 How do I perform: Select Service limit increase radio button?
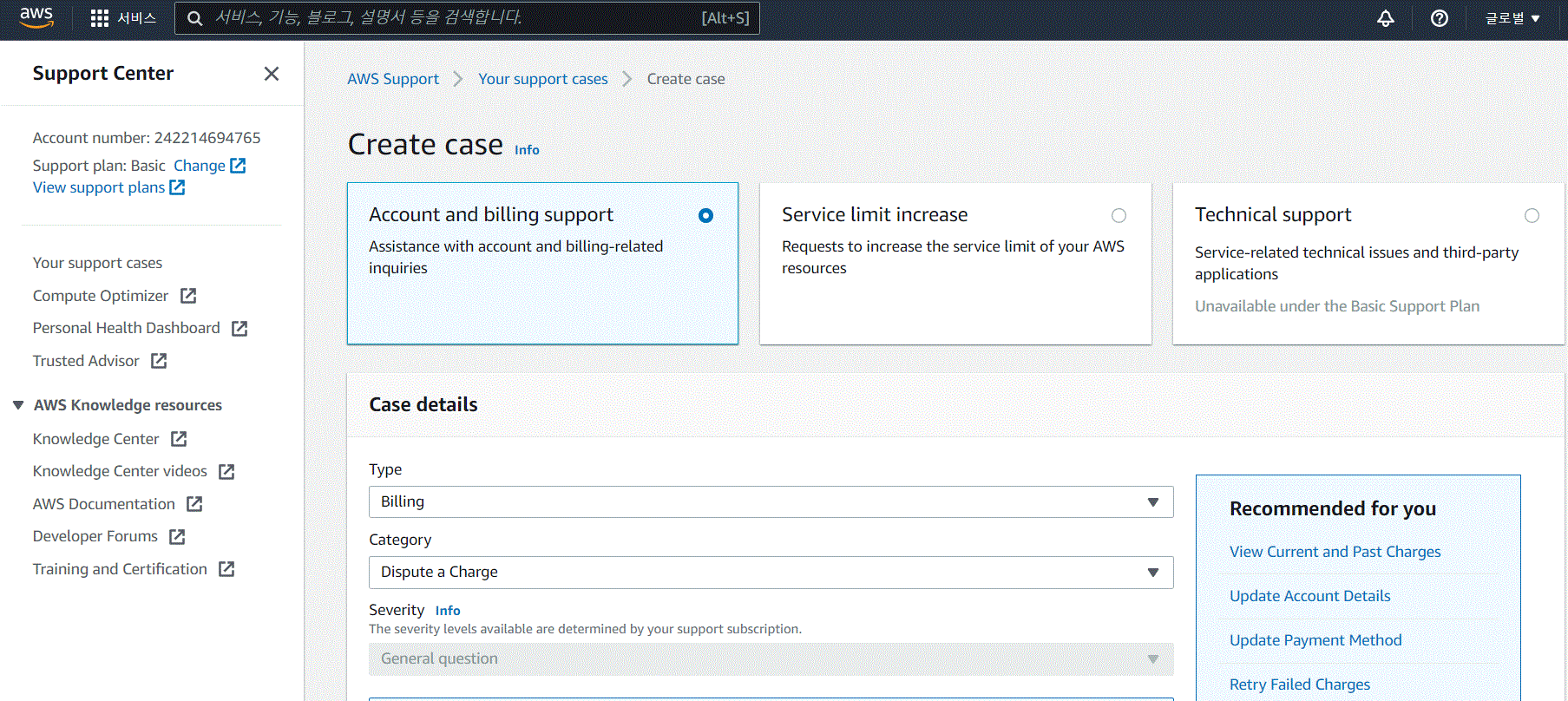(x=1119, y=215)
